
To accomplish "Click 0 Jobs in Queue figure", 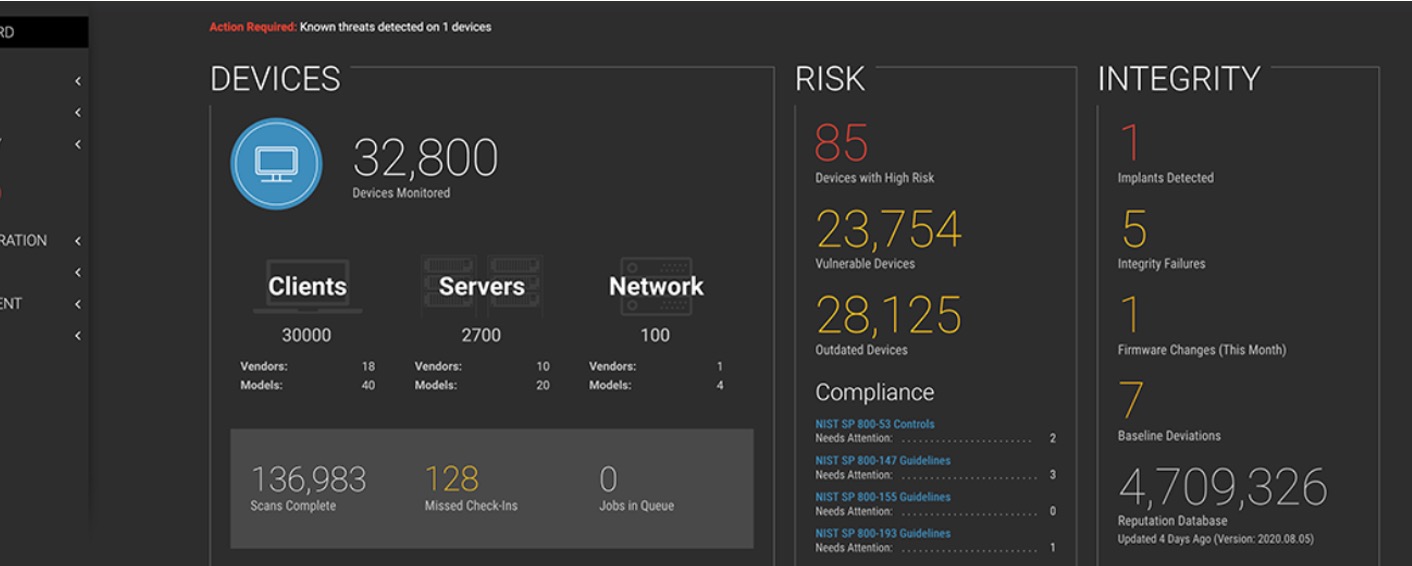I will [608, 479].
